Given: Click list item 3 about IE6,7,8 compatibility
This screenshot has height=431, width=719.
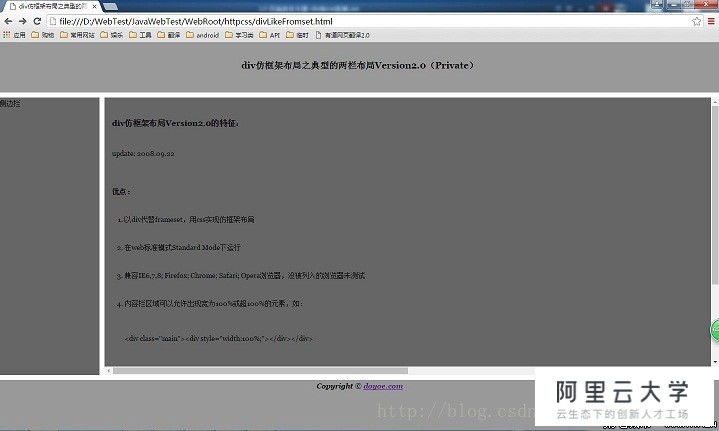Looking at the screenshot, I should (x=241, y=276).
